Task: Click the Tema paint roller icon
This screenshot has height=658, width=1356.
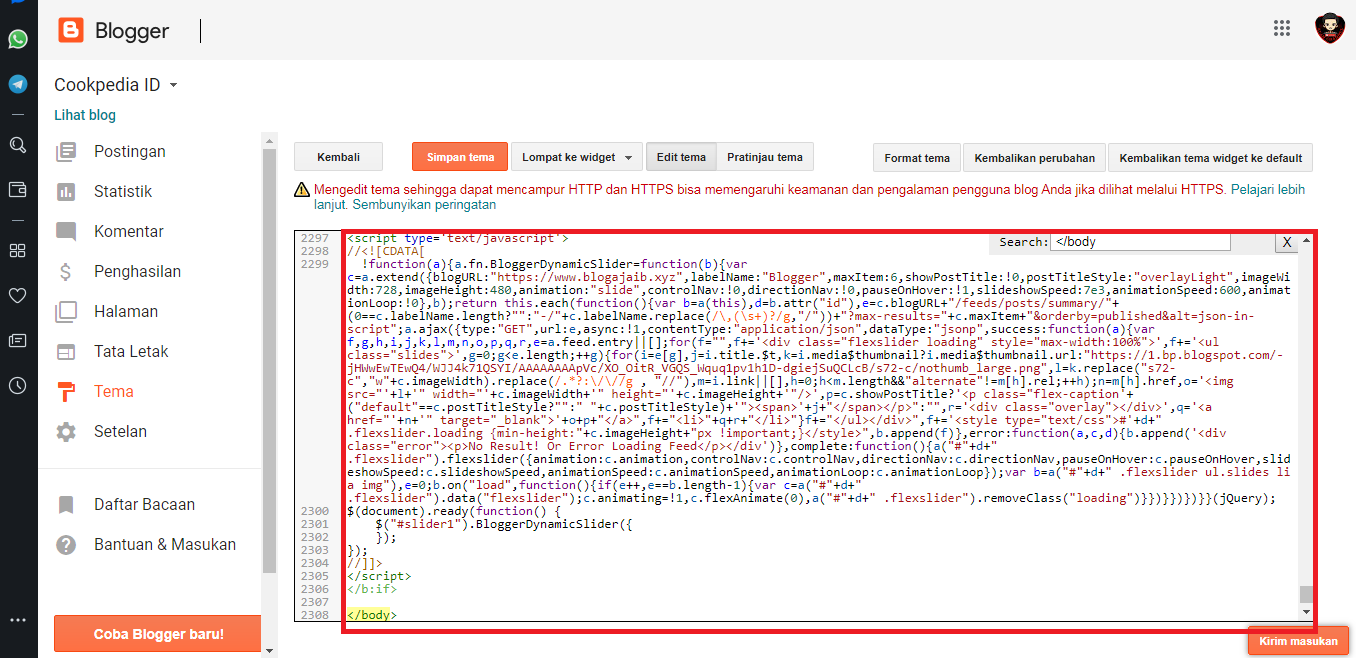Action: (66, 392)
